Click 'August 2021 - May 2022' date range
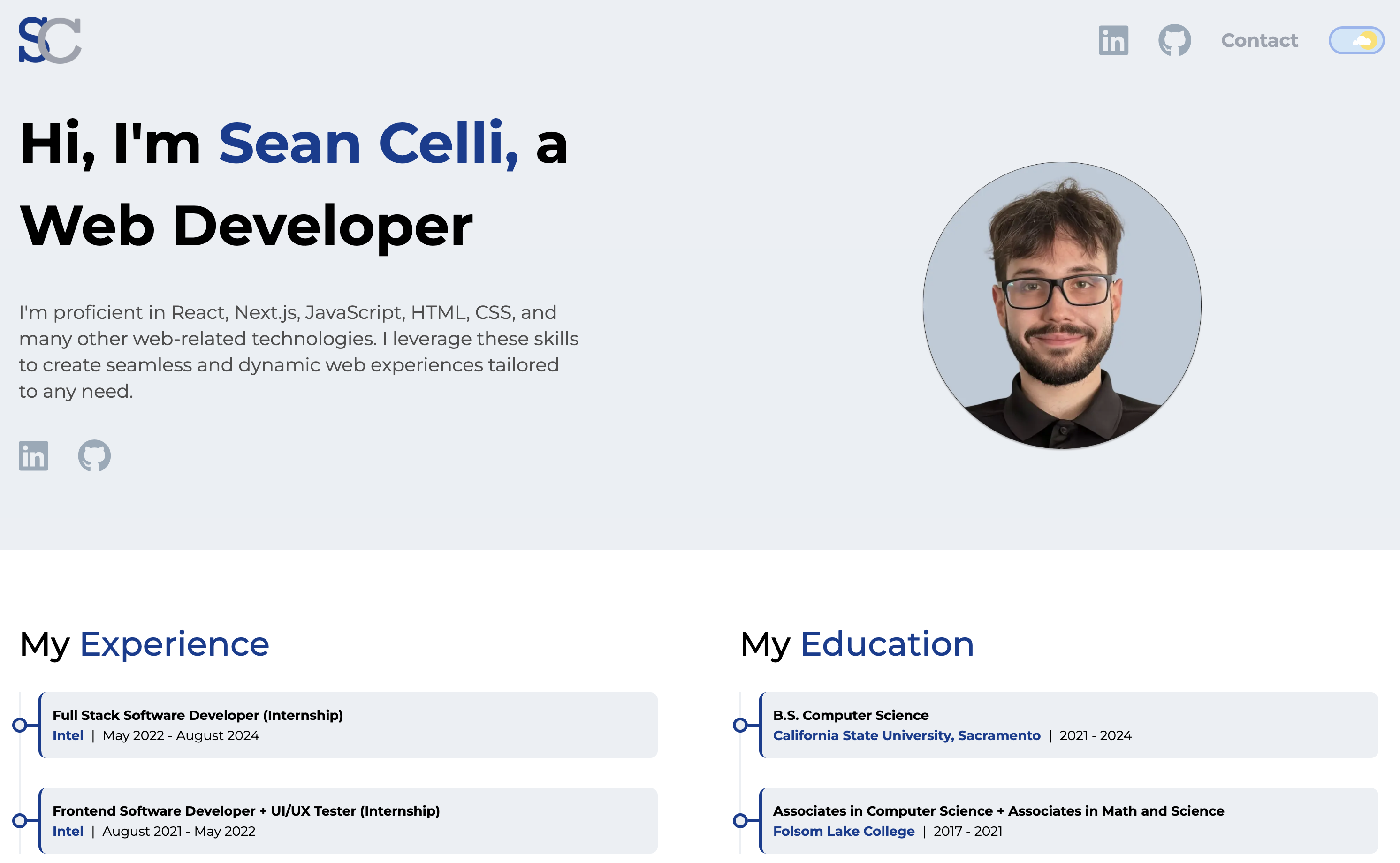 pos(179,832)
